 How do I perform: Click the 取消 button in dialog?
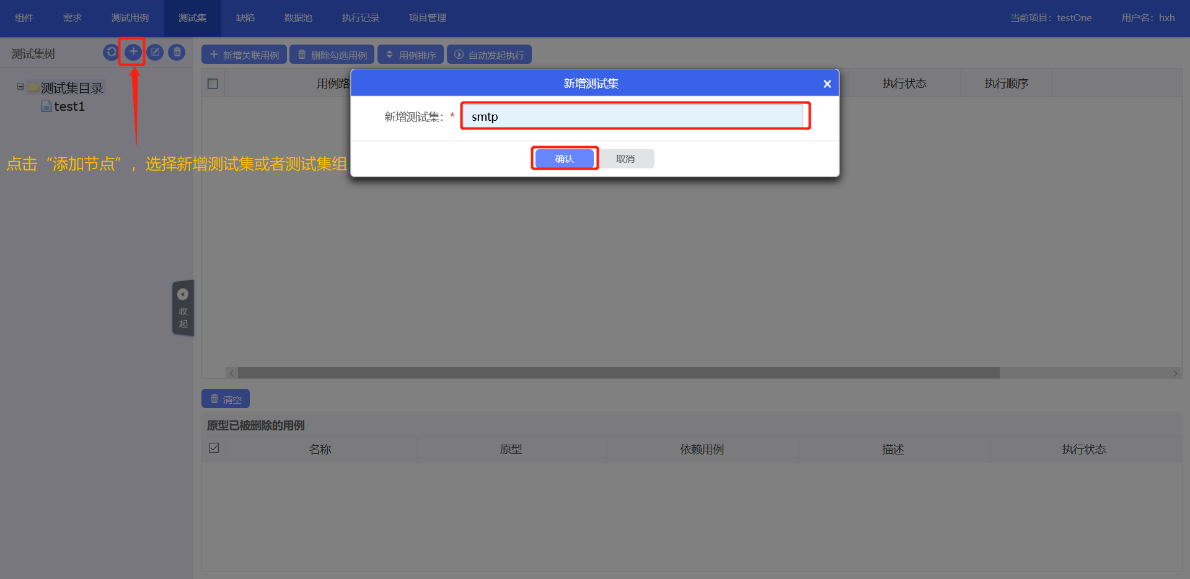(625, 159)
